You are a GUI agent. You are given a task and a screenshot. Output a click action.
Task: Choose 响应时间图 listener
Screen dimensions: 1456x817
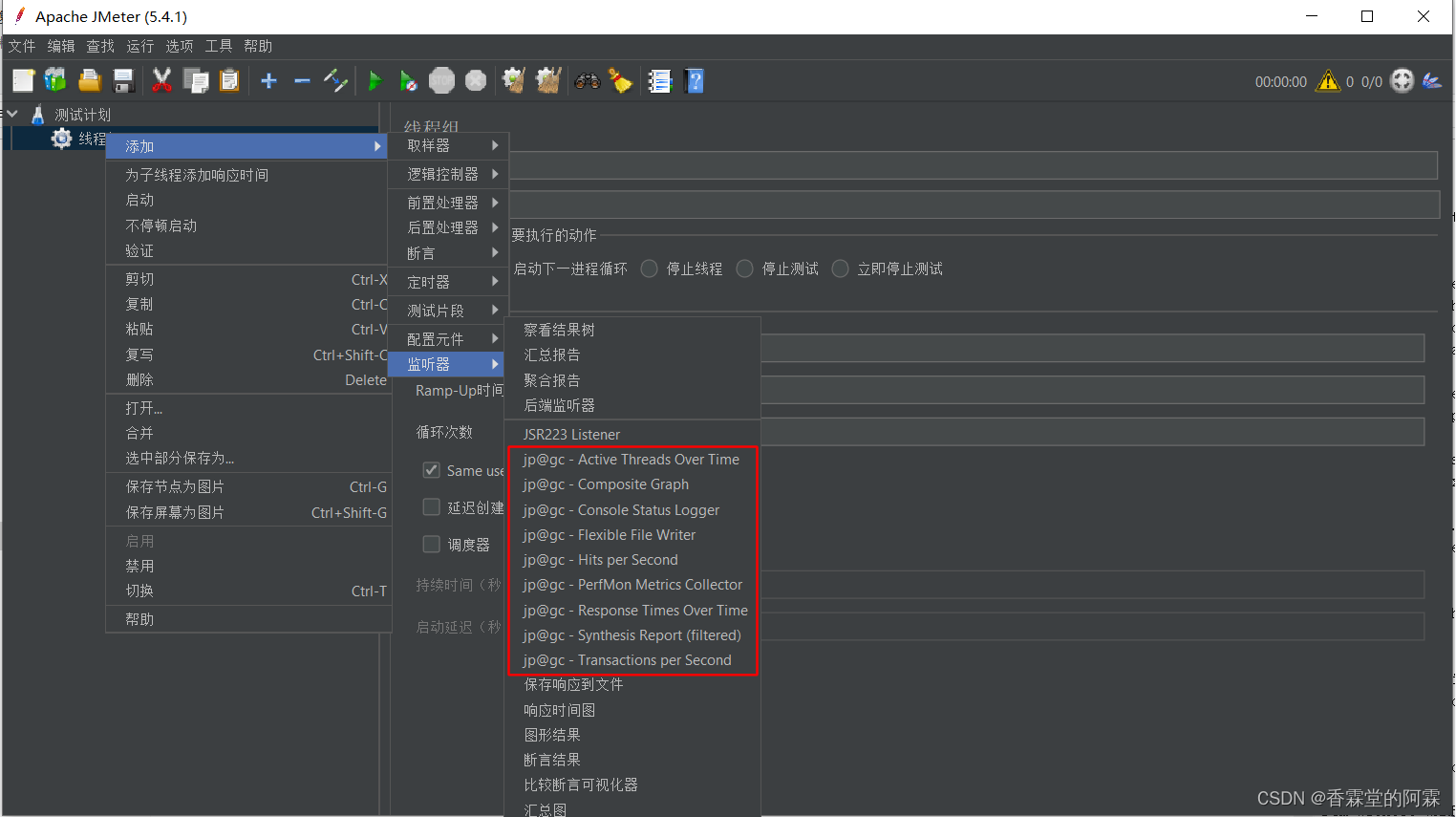[632, 710]
